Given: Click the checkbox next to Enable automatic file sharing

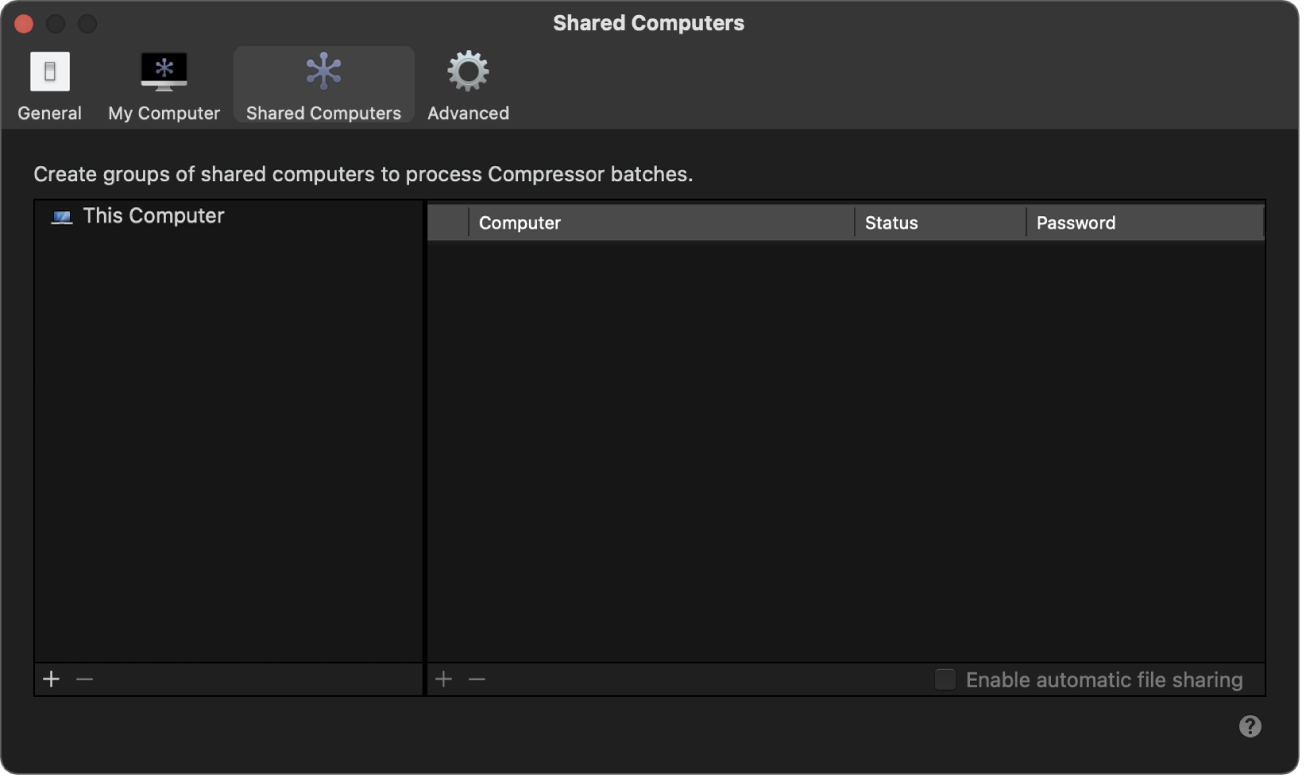Looking at the screenshot, I should tap(944, 679).
